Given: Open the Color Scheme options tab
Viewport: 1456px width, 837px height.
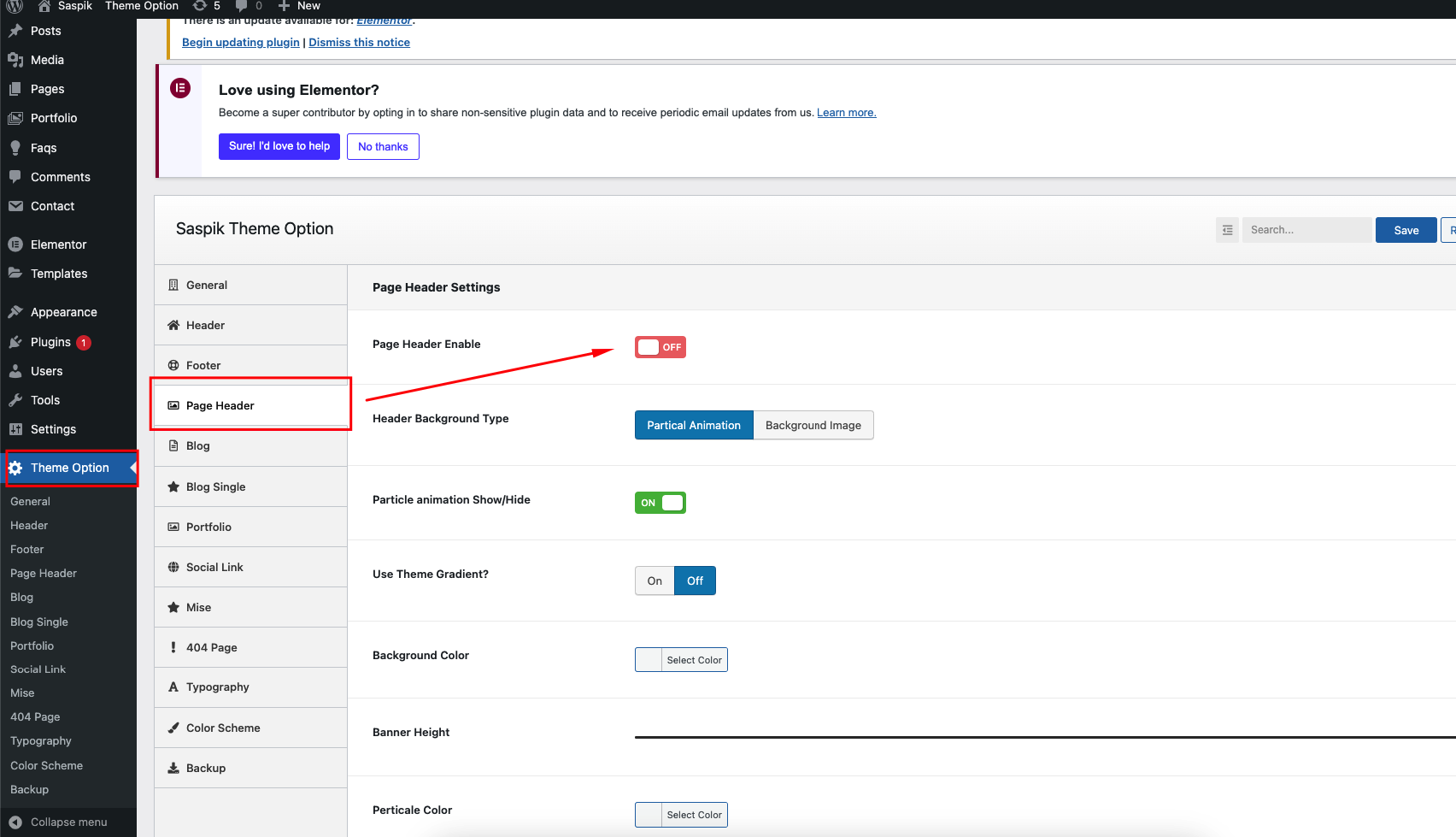Looking at the screenshot, I should 250,728.
